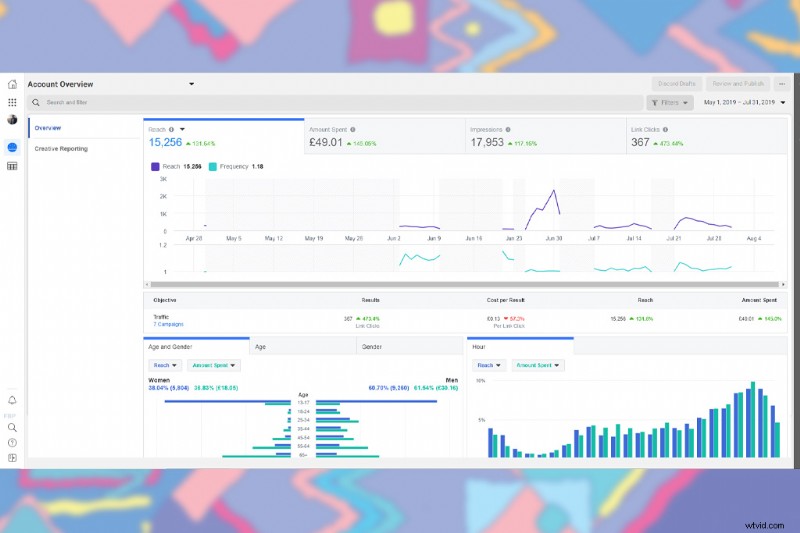The height and width of the screenshot is (533, 800).
Task: Open notifications bell icon
Action: 12,400
